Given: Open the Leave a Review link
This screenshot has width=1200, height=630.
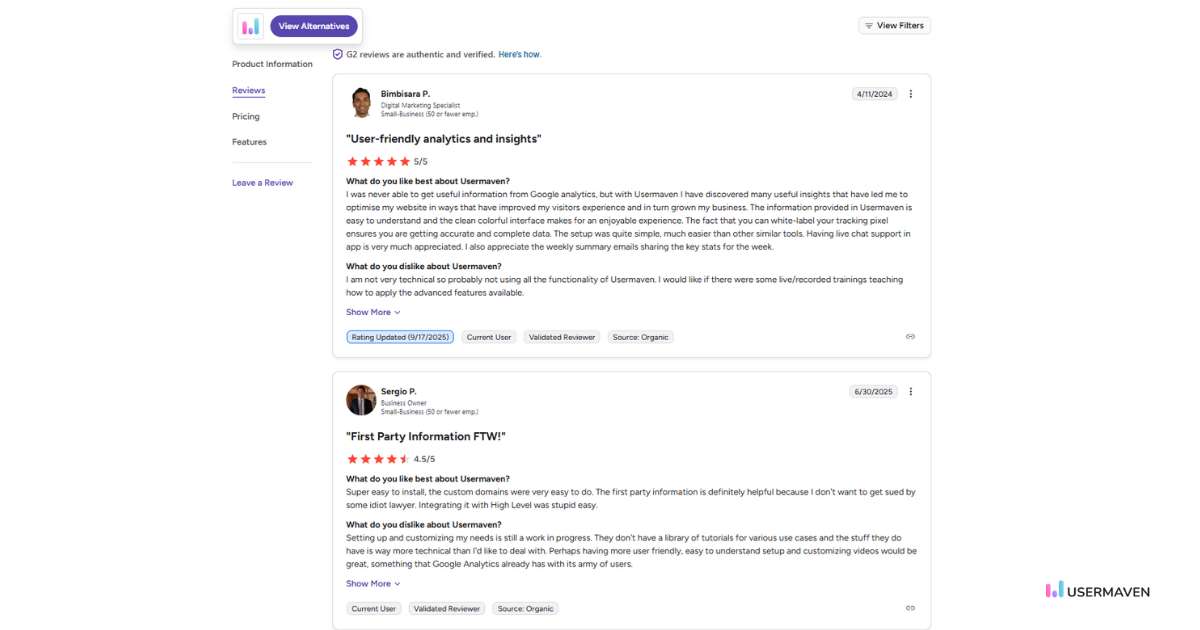Looking at the screenshot, I should tap(263, 183).
